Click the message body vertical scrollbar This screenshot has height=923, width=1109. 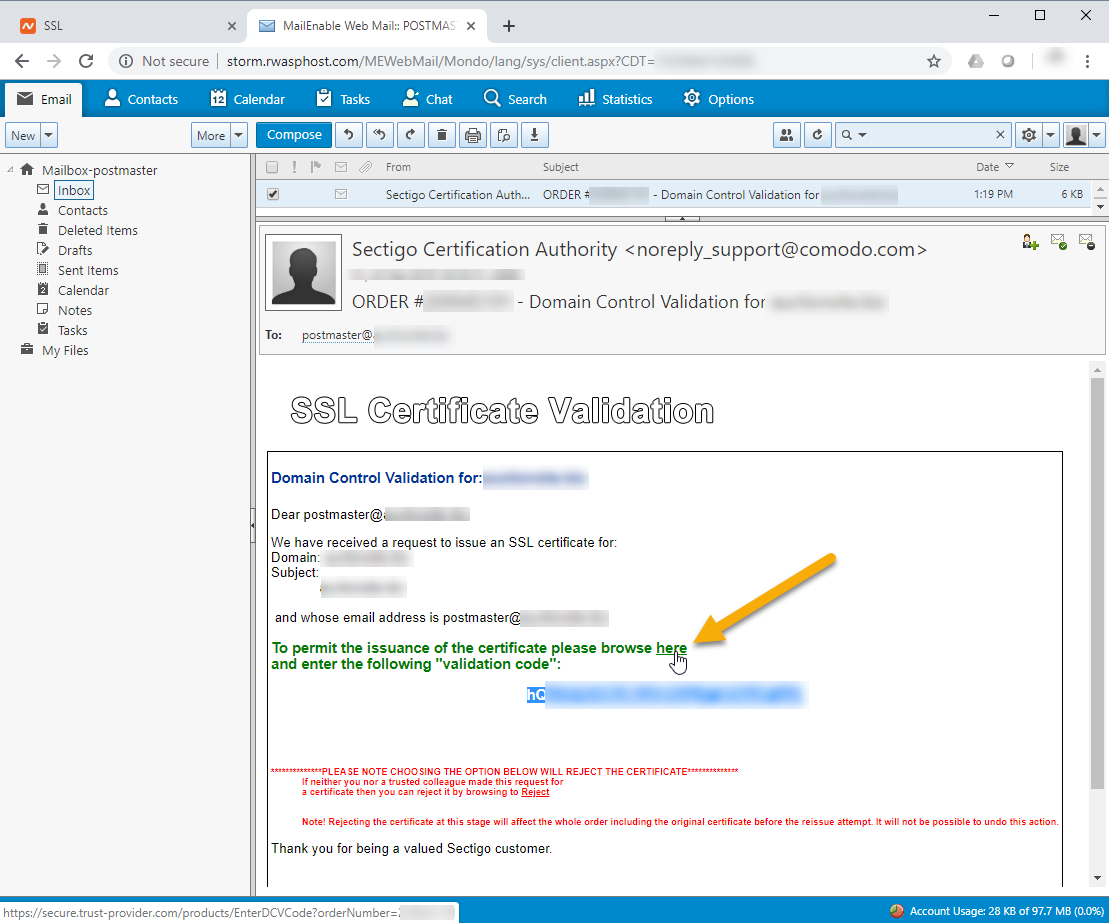point(1097,583)
